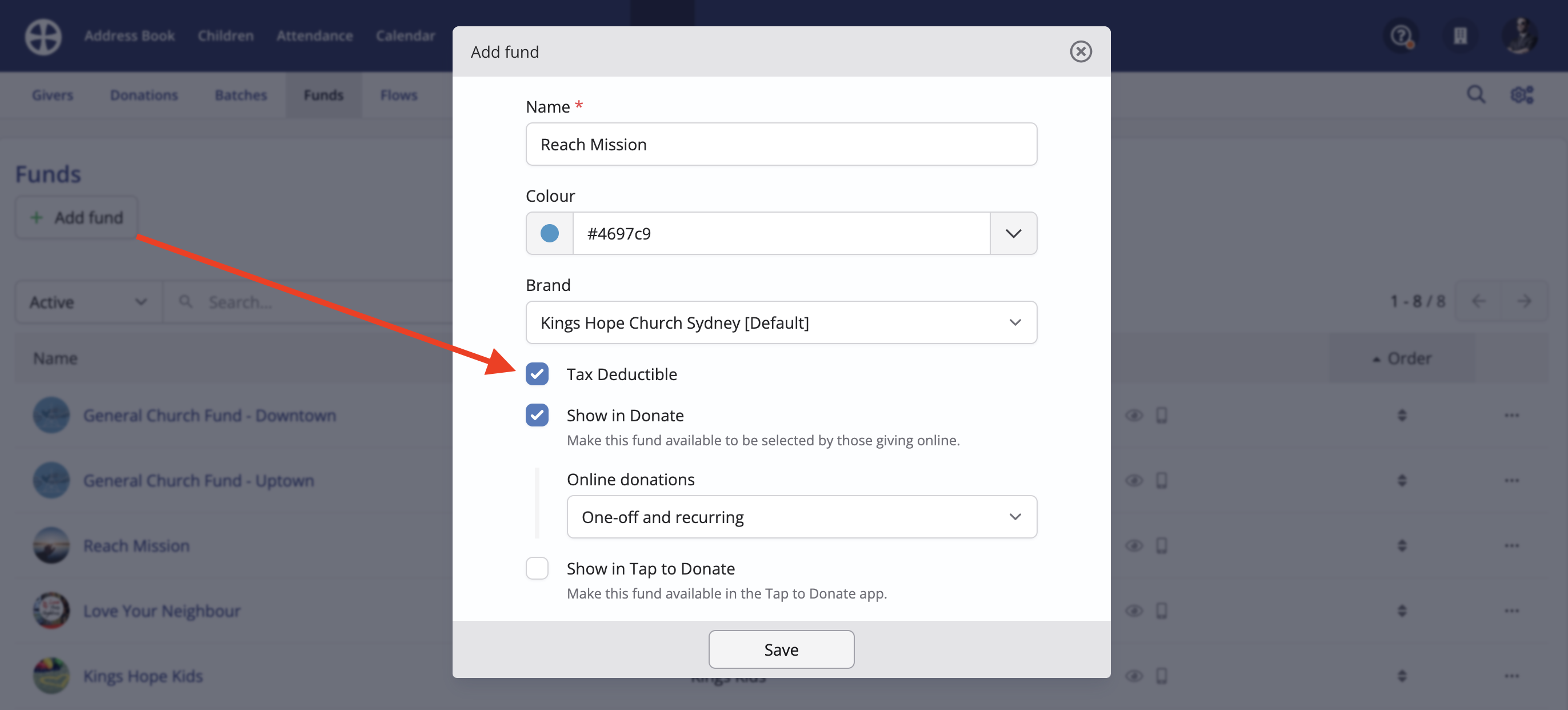
Task: Click reorder handle for General Church Fund - Uptown
Action: 1402,480
